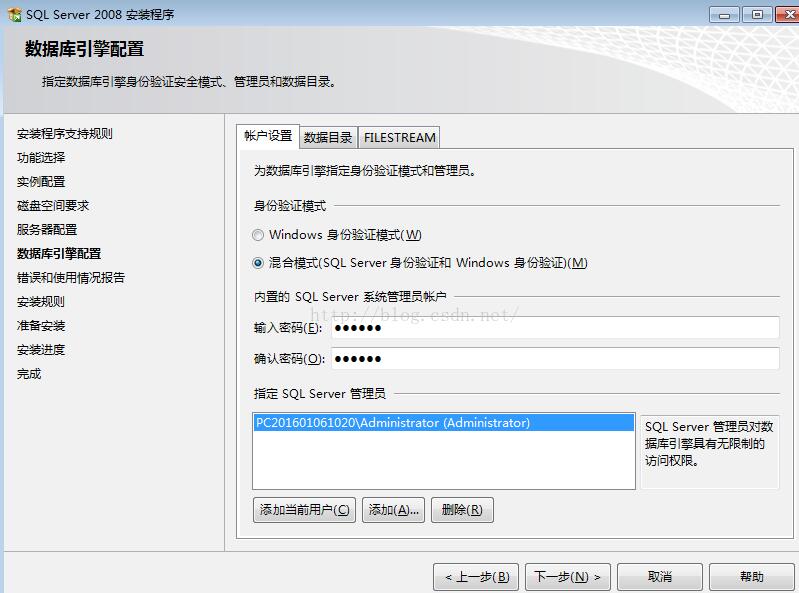Click the 删除(R) button

tap(462, 510)
